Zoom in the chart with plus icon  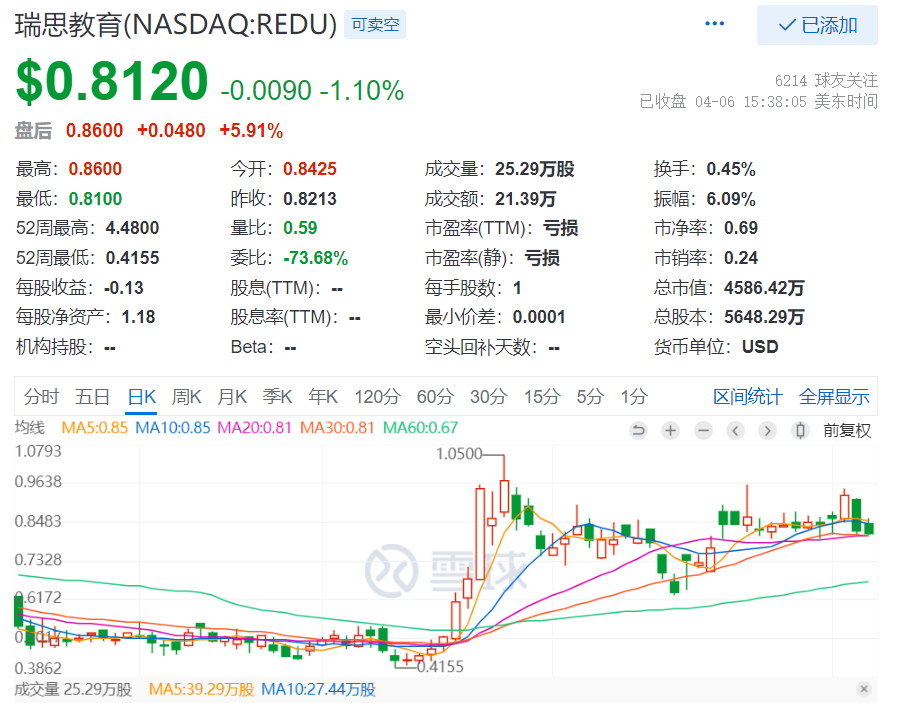670,431
